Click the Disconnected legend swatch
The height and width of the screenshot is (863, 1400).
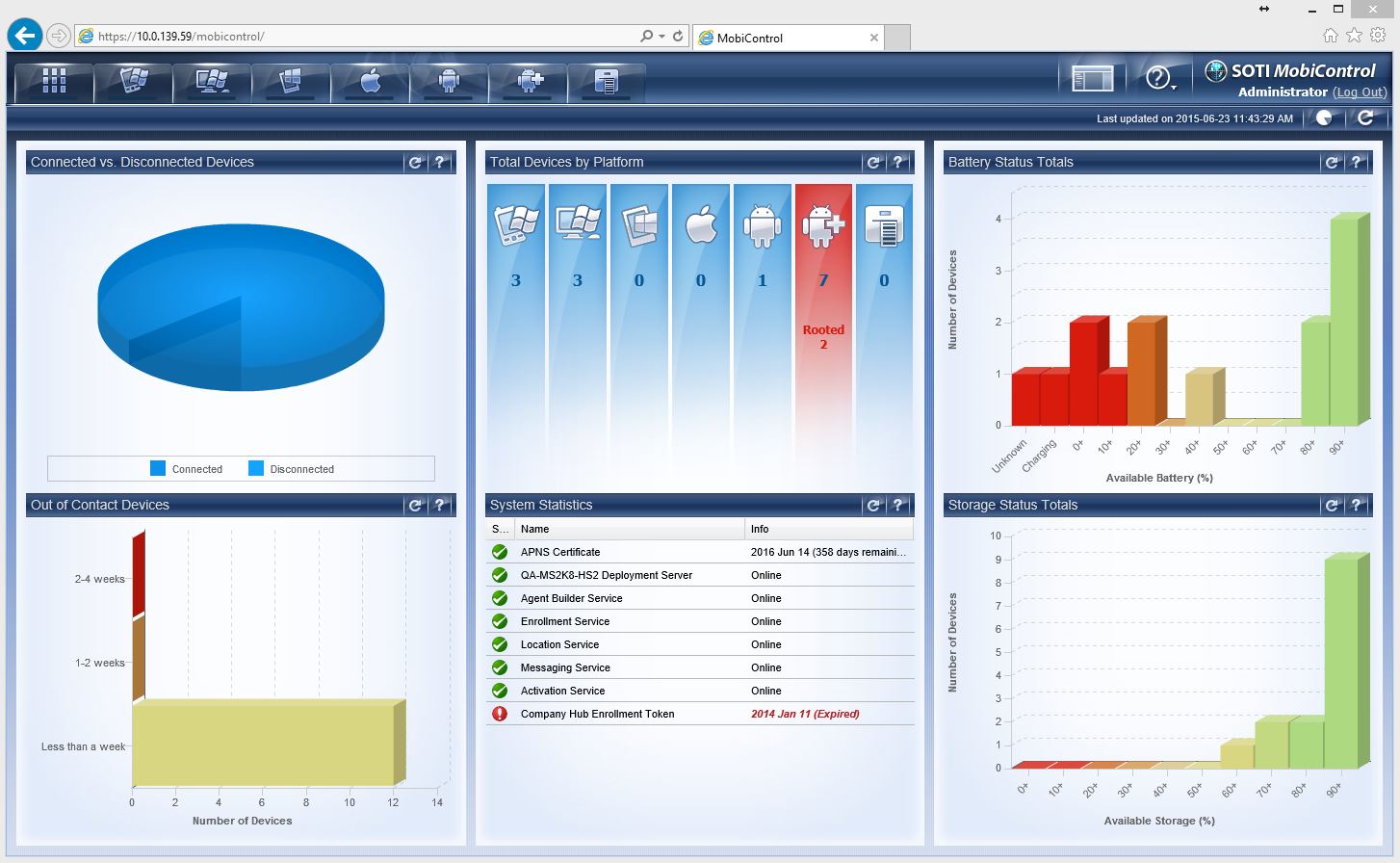(x=256, y=469)
